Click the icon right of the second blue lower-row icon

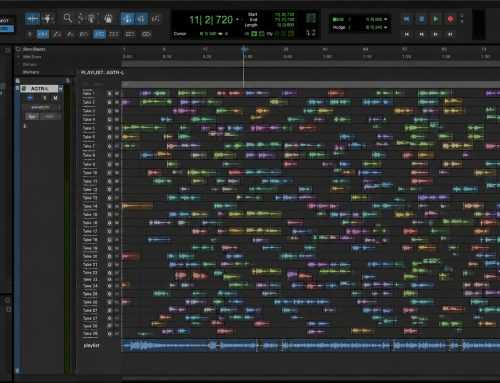click(x=114, y=34)
